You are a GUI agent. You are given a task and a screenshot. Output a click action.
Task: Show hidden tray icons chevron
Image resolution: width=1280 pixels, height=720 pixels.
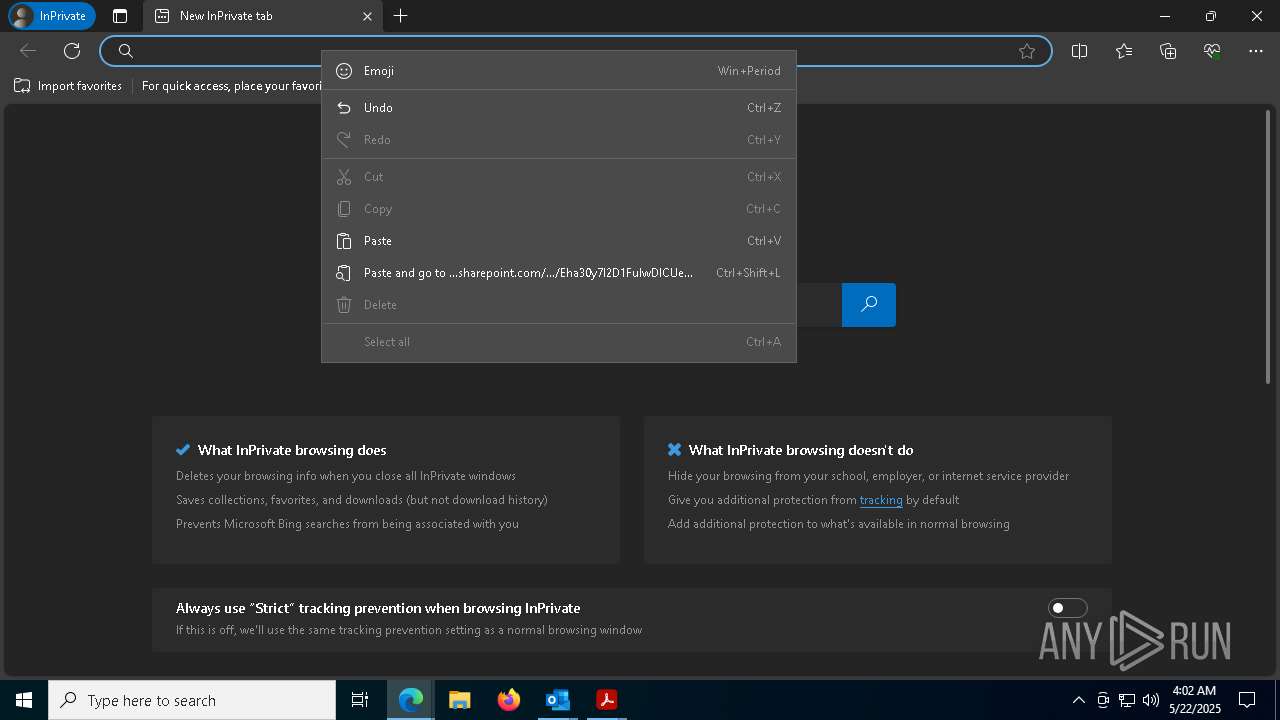[1078, 700]
